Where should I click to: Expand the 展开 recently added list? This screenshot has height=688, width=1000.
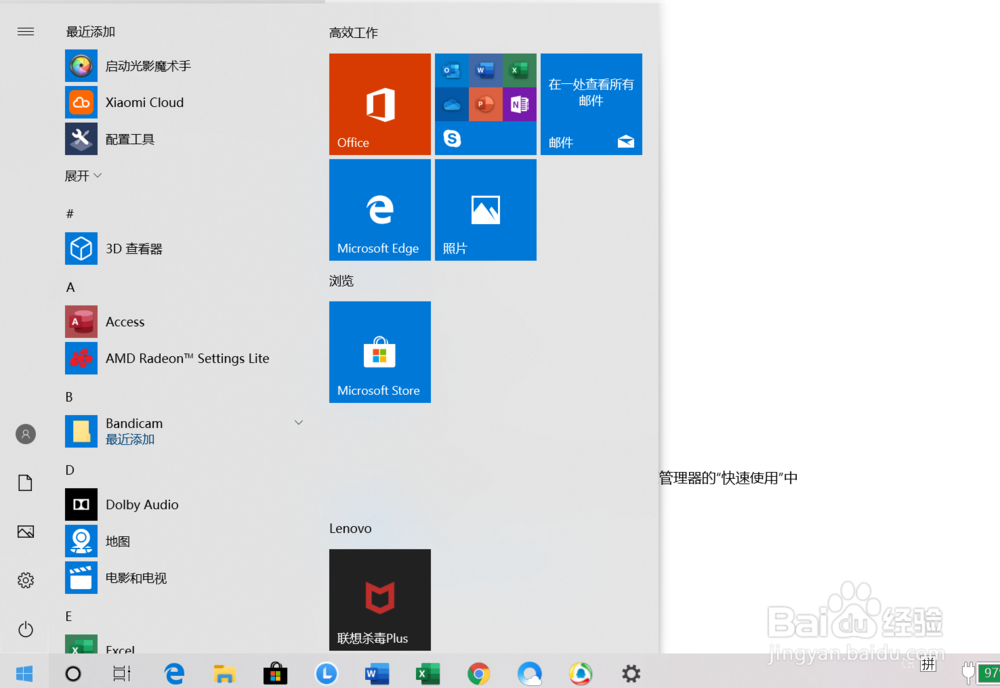(83, 175)
